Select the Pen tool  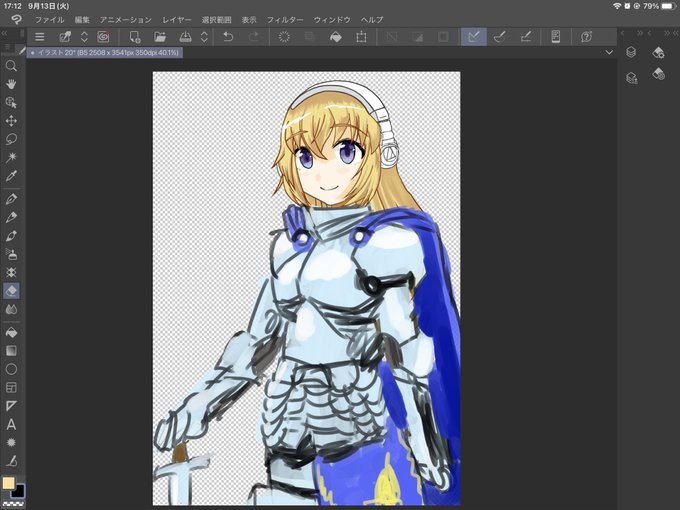point(11,199)
